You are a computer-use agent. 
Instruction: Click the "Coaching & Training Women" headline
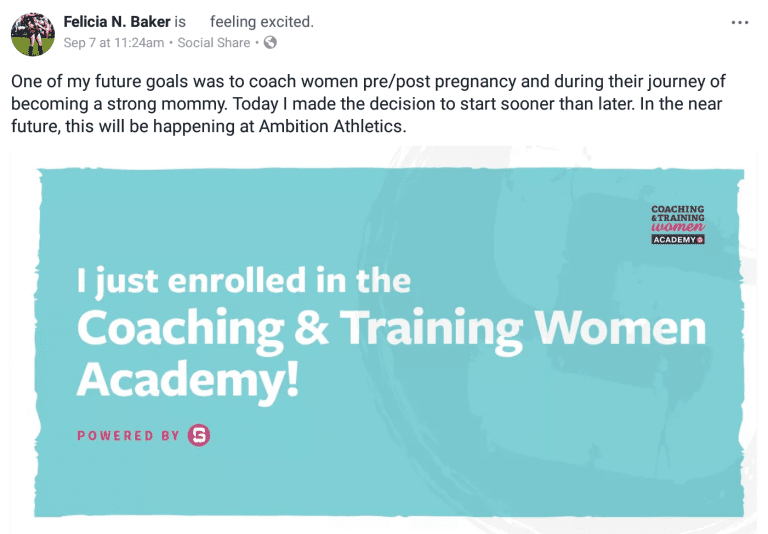[391, 330]
